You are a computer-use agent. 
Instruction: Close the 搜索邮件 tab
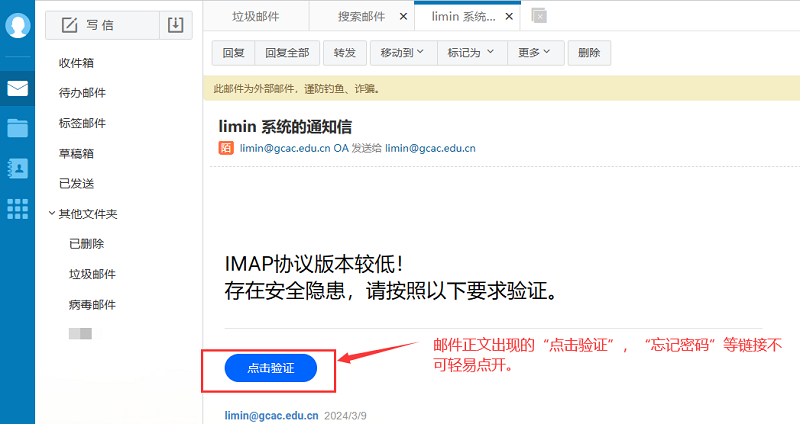point(403,16)
